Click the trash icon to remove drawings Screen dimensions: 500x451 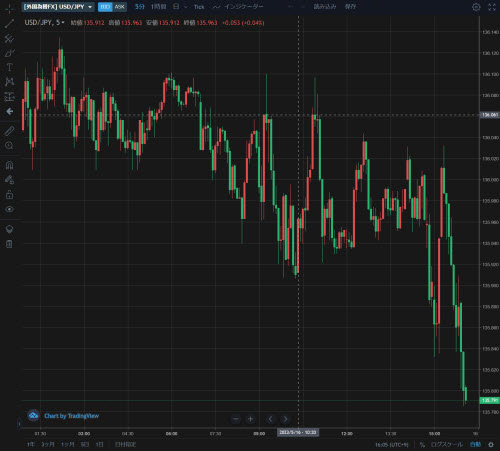pyautogui.click(x=9, y=244)
